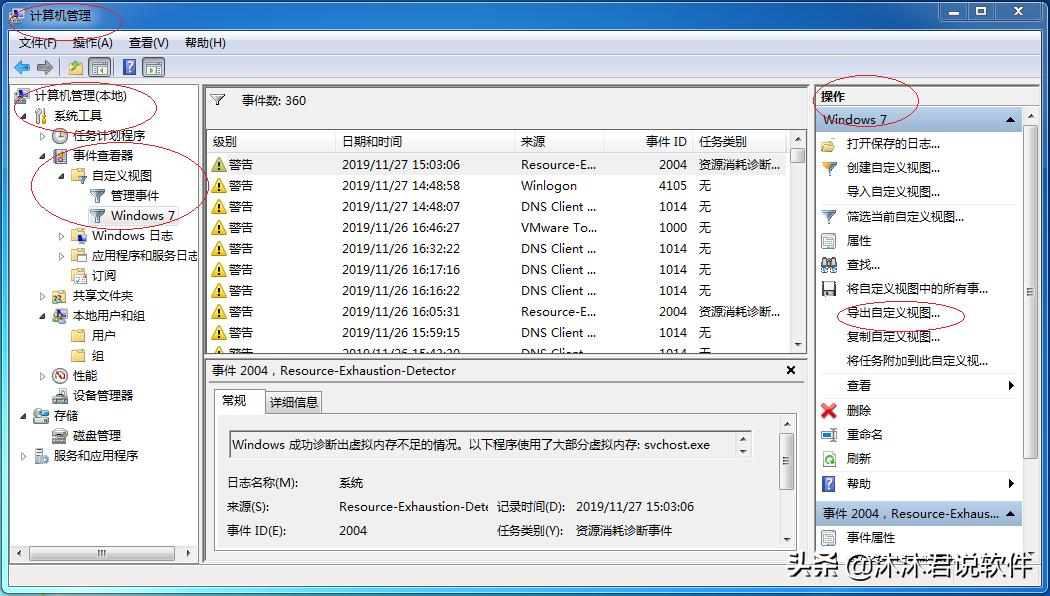Click the 查找 binoculars icon

click(x=830, y=263)
